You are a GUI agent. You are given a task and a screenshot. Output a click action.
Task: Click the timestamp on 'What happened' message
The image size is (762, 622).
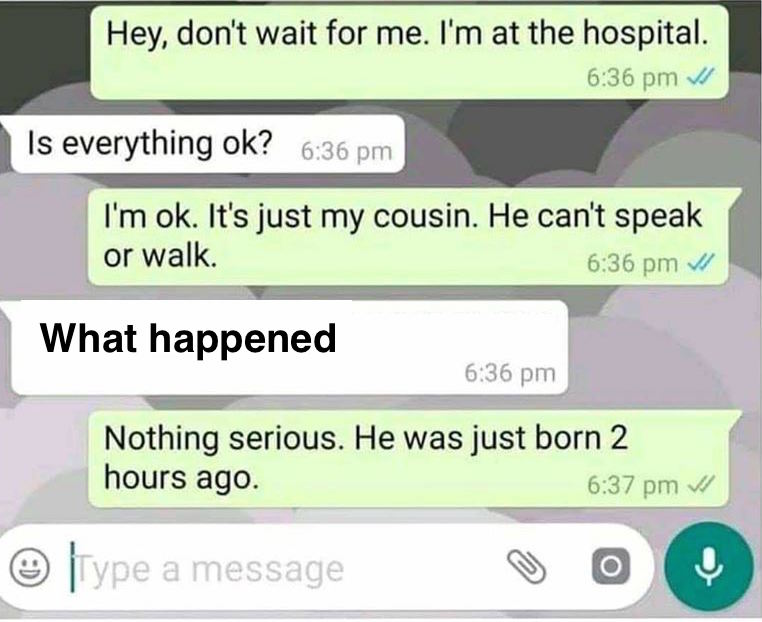510,374
